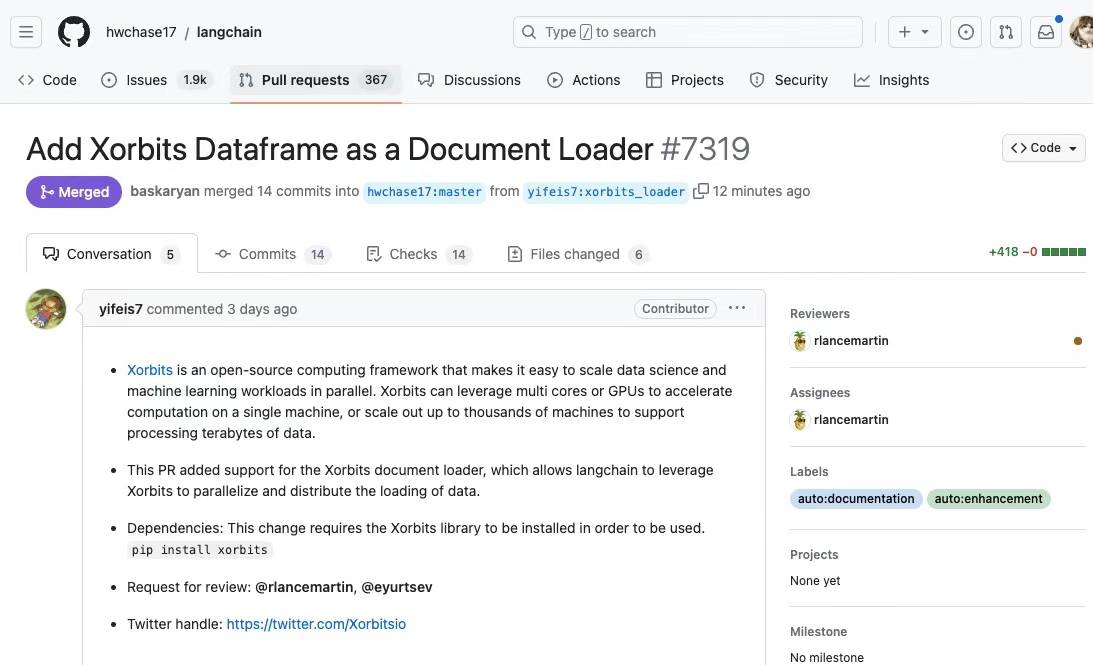The height and width of the screenshot is (665, 1093).
Task: Open the hwchase17:master base branch
Action: coord(424,192)
